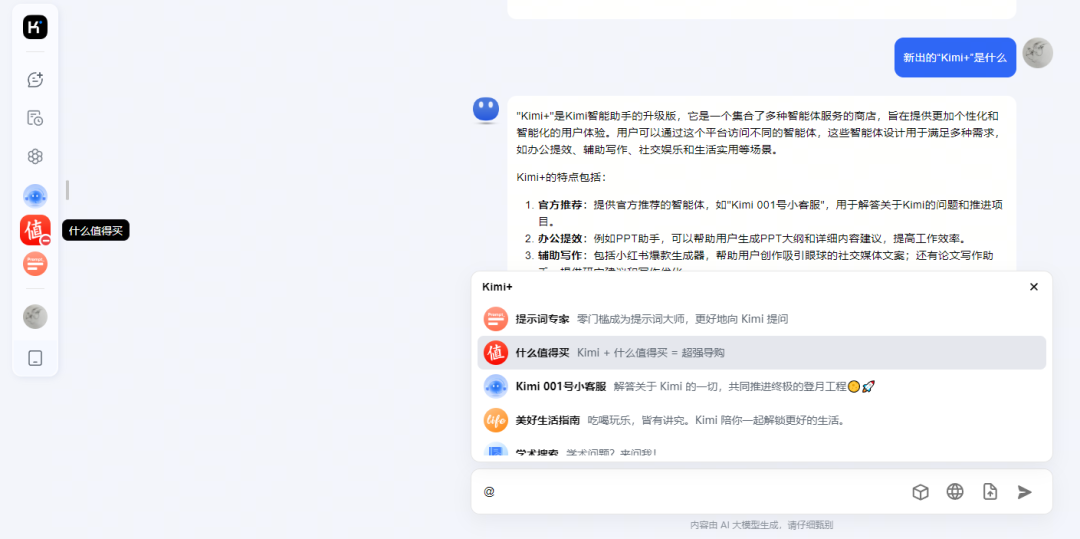Toggle web search globe icon
The image size is (1080, 539).
click(955, 492)
